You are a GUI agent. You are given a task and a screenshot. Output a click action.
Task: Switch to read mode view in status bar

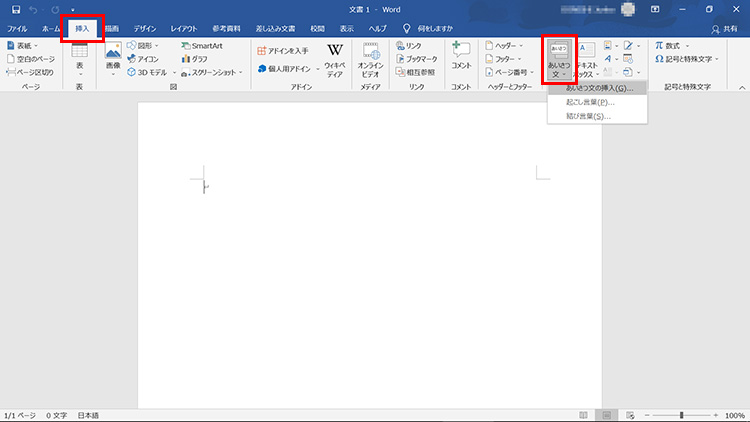[583, 414]
